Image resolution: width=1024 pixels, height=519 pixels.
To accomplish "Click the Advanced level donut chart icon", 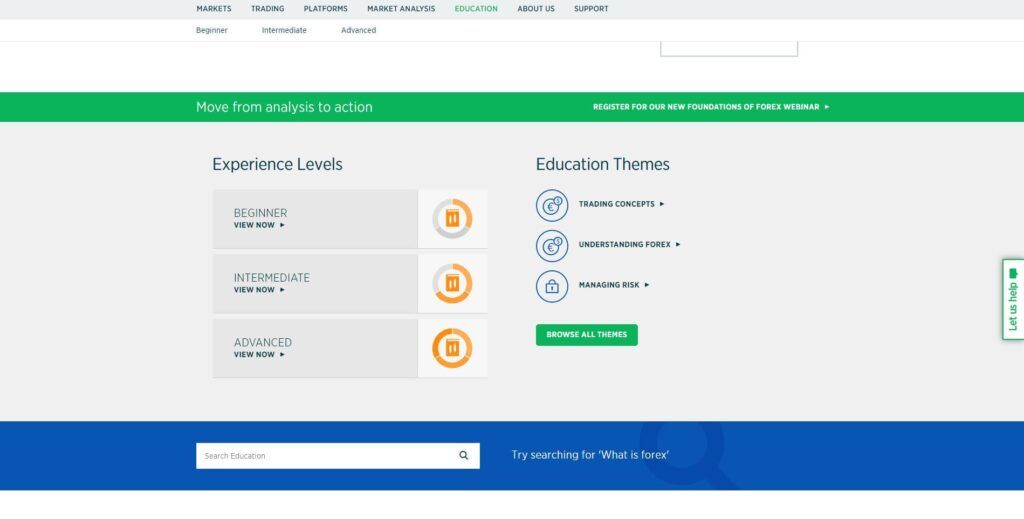I will pos(452,348).
